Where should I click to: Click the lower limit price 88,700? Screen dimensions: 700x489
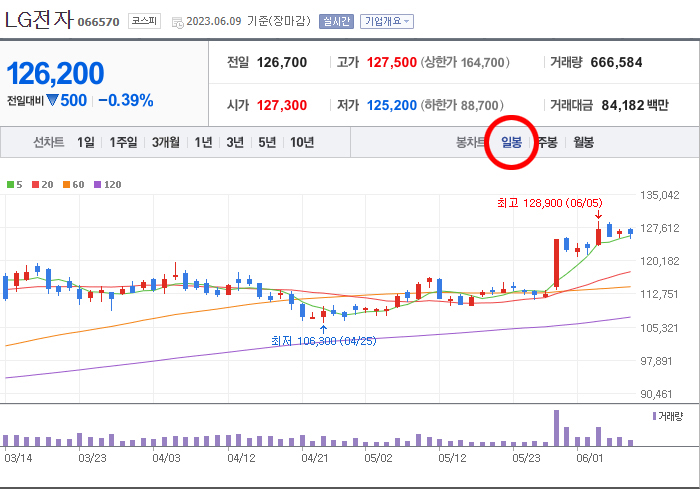click(479, 105)
